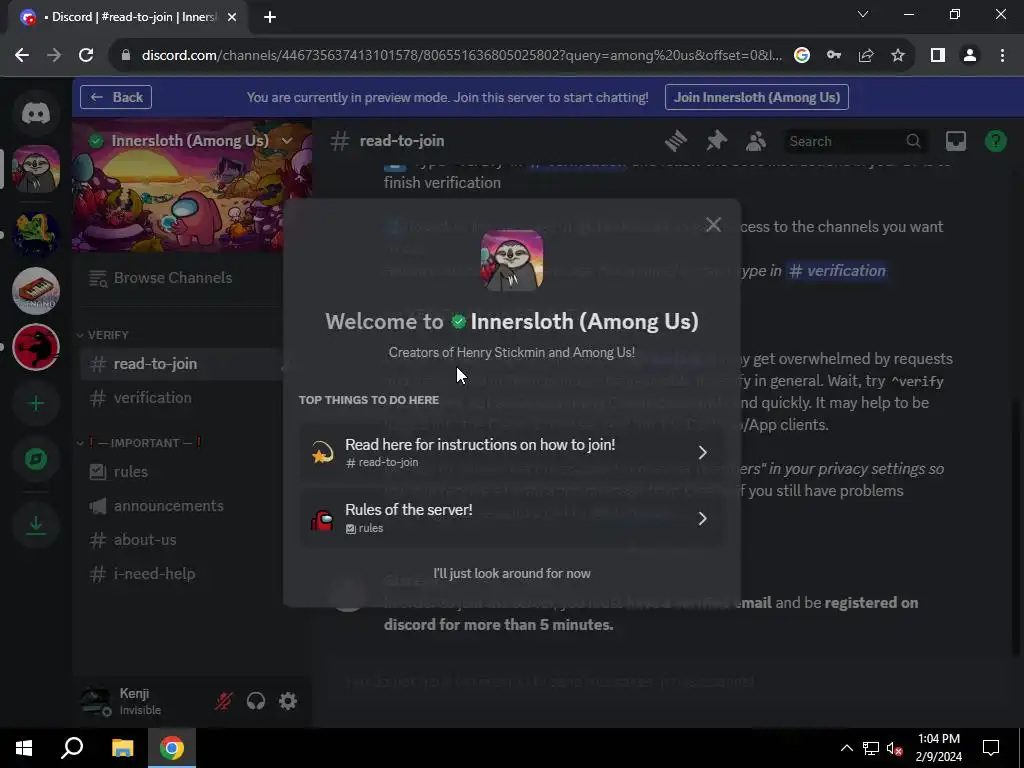Click Join Innersloth (Among Us) button
This screenshot has width=1024, height=768.
pyautogui.click(x=757, y=97)
